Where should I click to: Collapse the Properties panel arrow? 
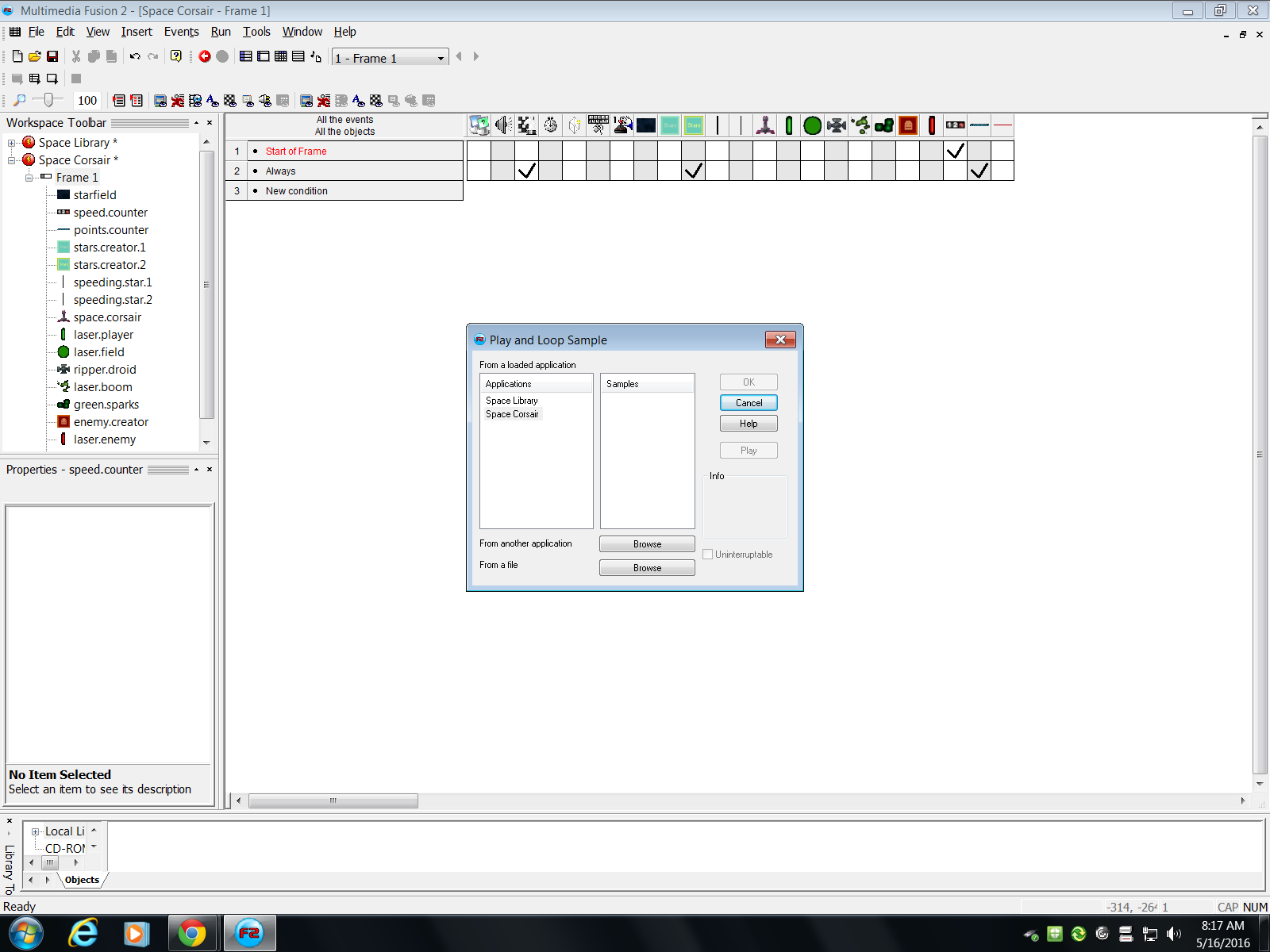(196, 470)
